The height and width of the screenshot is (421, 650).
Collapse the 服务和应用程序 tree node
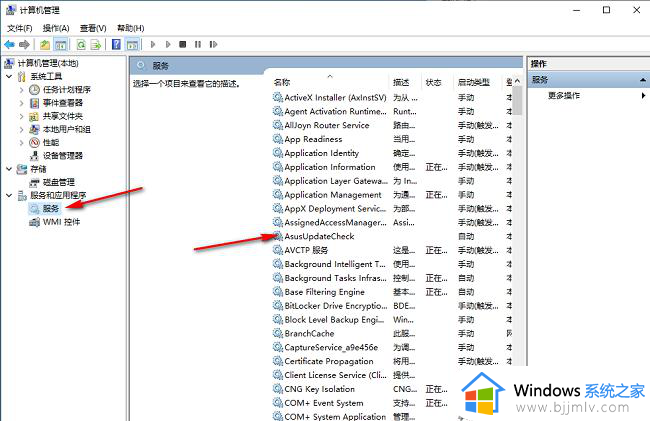9,195
